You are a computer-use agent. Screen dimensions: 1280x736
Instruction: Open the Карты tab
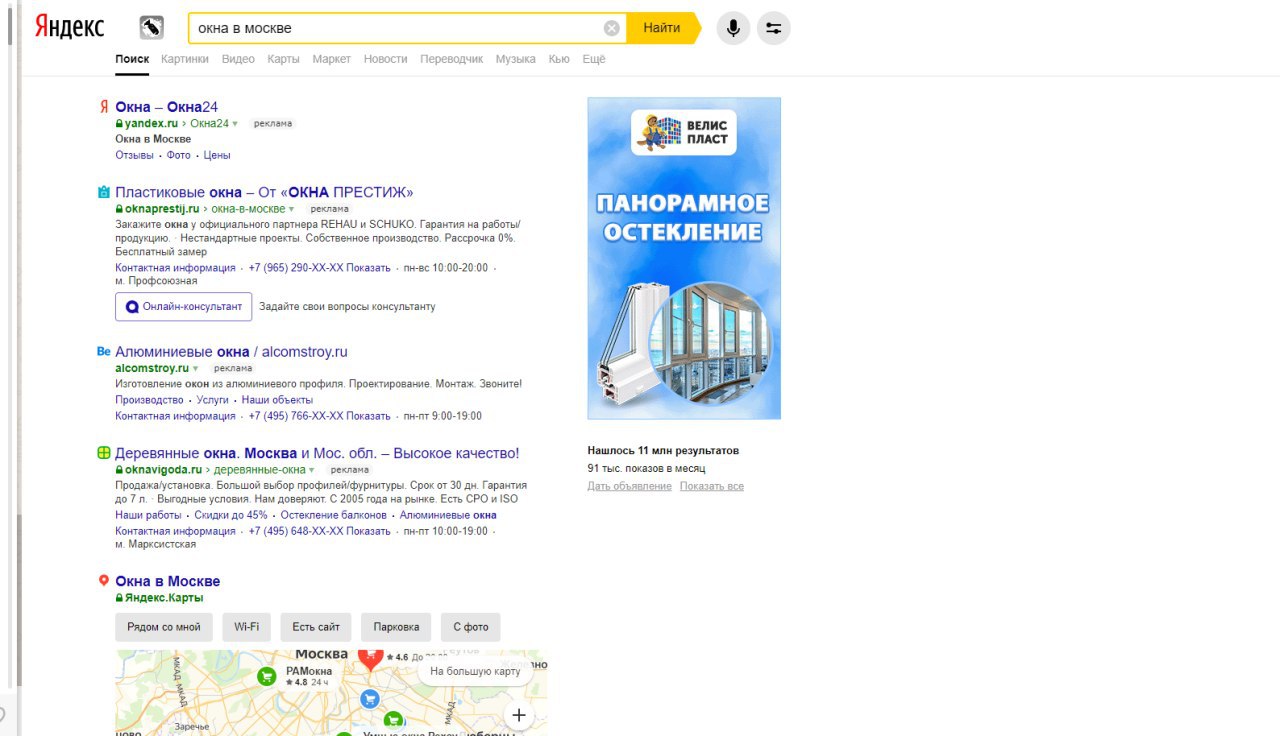click(x=283, y=59)
